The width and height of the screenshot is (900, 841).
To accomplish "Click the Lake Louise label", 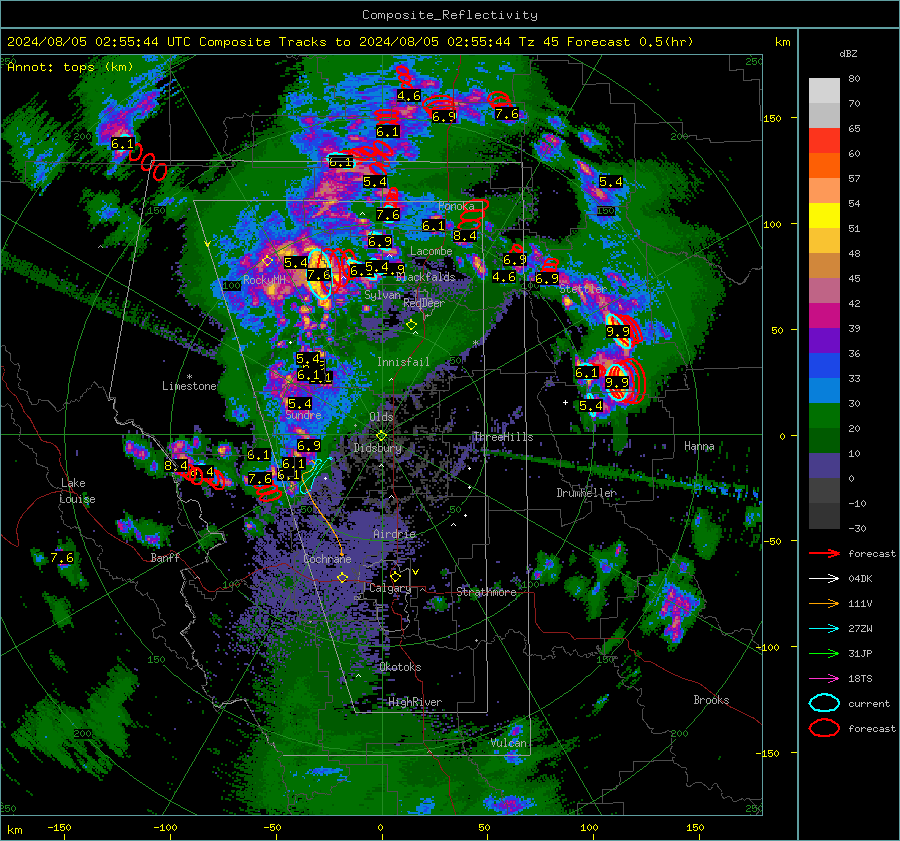I will [77, 491].
